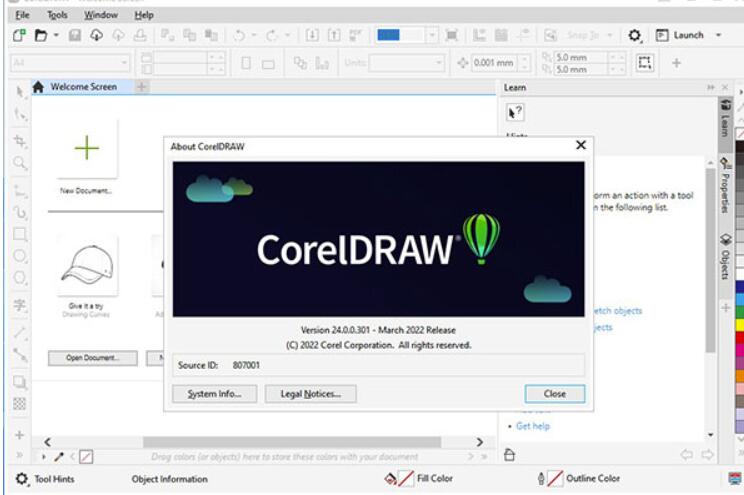The image size is (744, 495).
Task: Click the New Document plus thumbnail
Action: pos(87,149)
